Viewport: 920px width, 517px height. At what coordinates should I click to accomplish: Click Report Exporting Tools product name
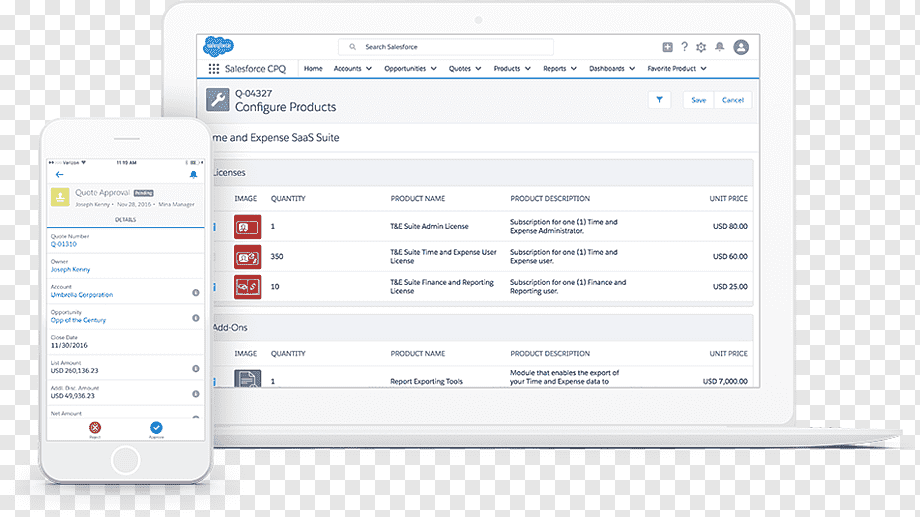(x=427, y=381)
